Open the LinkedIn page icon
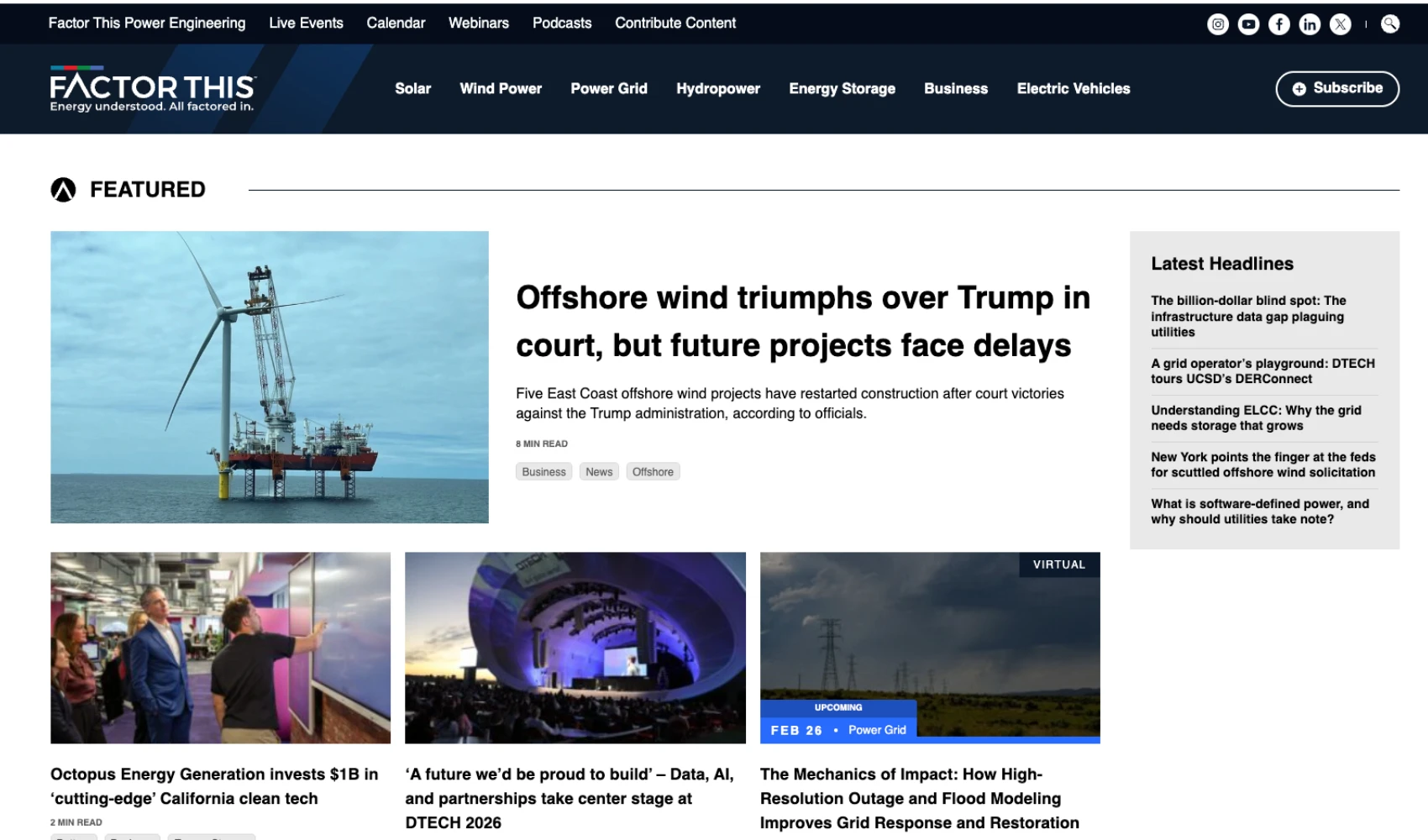 tap(1310, 24)
